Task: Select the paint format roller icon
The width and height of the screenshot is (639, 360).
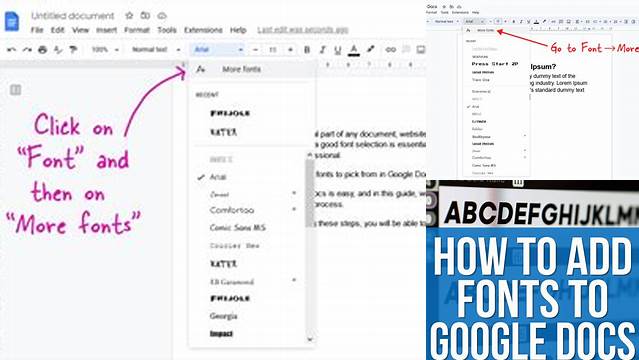Action: click(73, 50)
